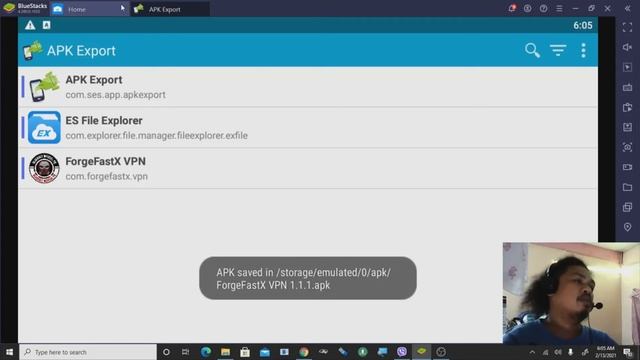Click the Windows search box
This screenshot has width=640, height=360.
pyautogui.click(x=88, y=352)
